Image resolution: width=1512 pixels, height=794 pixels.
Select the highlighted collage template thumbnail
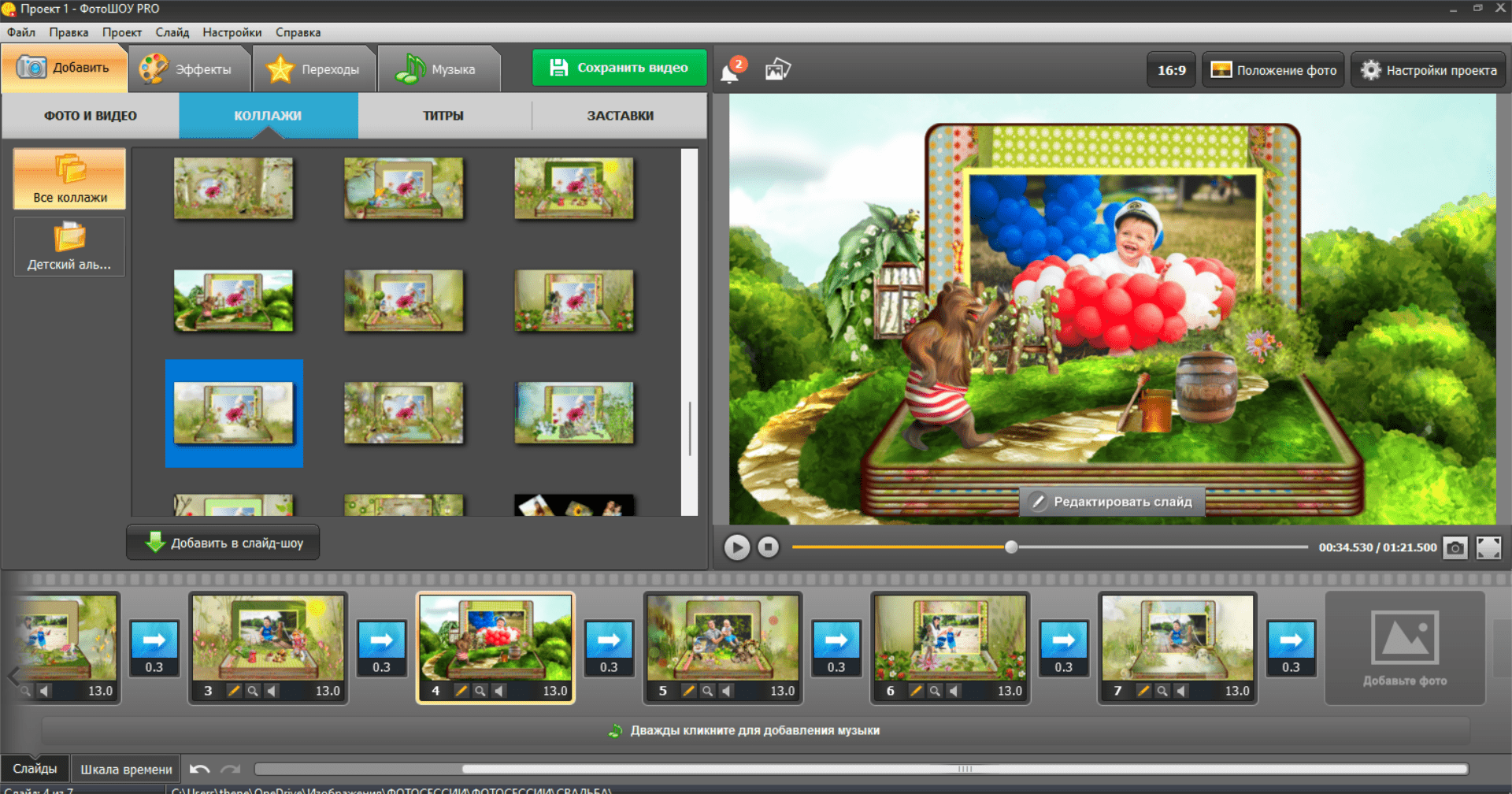point(234,413)
